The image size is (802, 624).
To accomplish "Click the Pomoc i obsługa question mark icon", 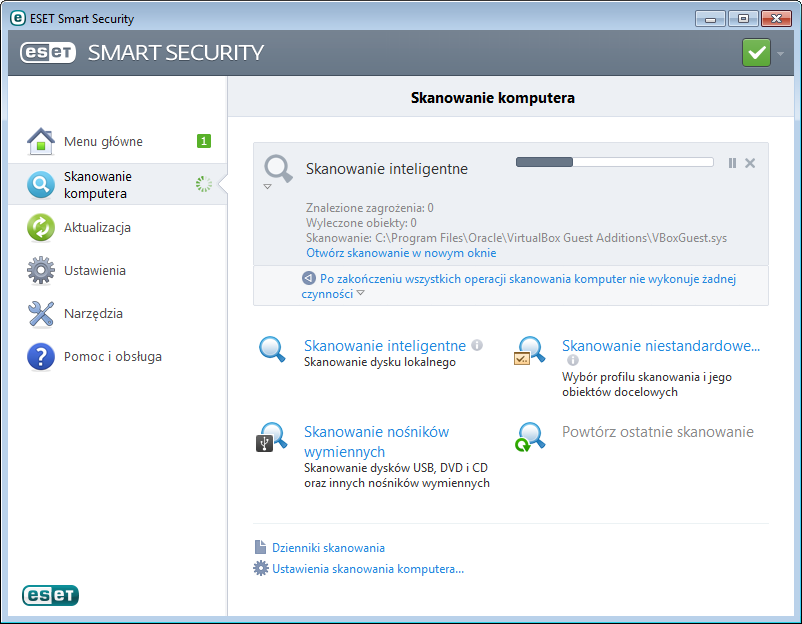I will [x=41, y=356].
